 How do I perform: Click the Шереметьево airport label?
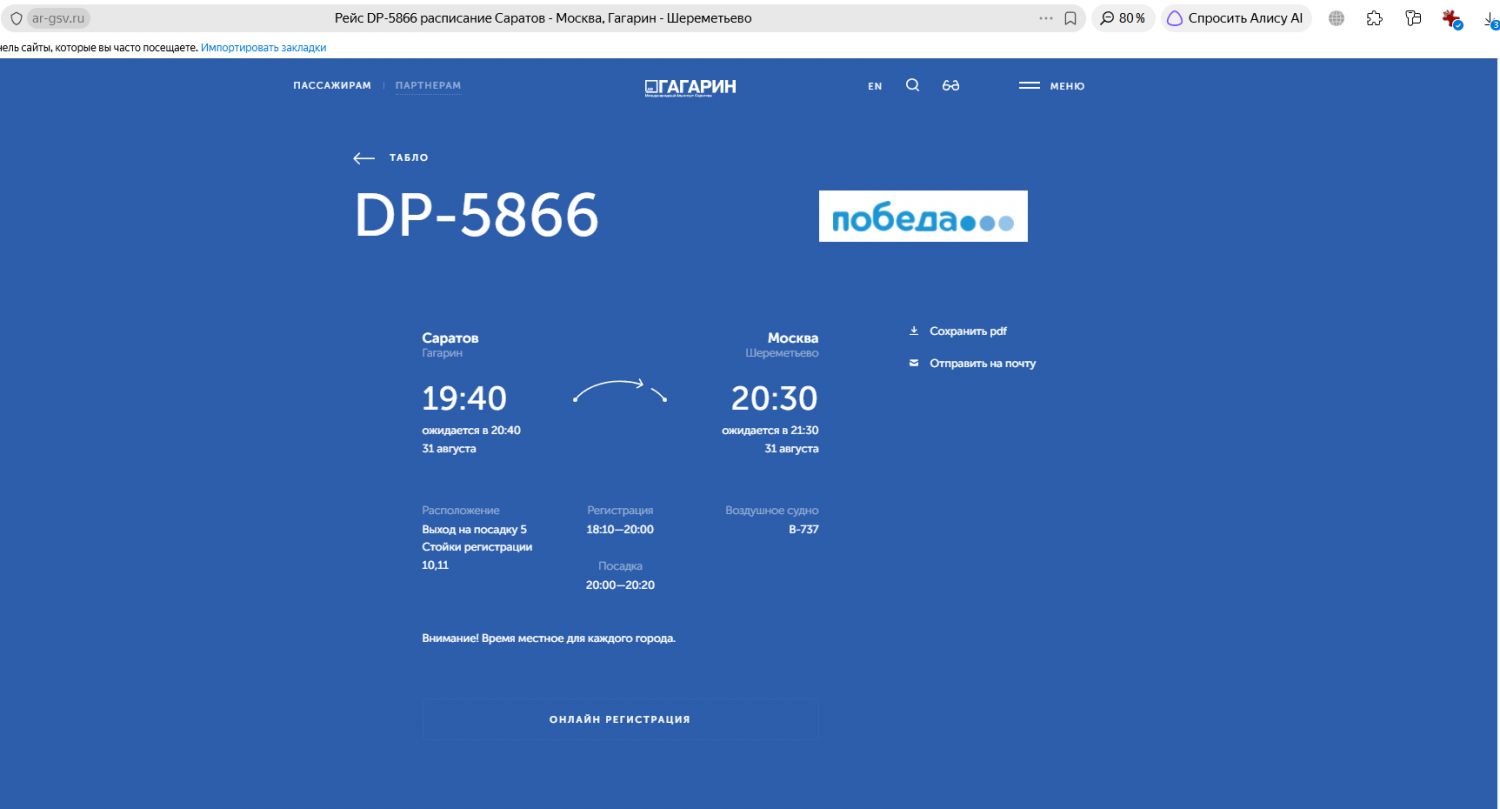click(x=782, y=353)
